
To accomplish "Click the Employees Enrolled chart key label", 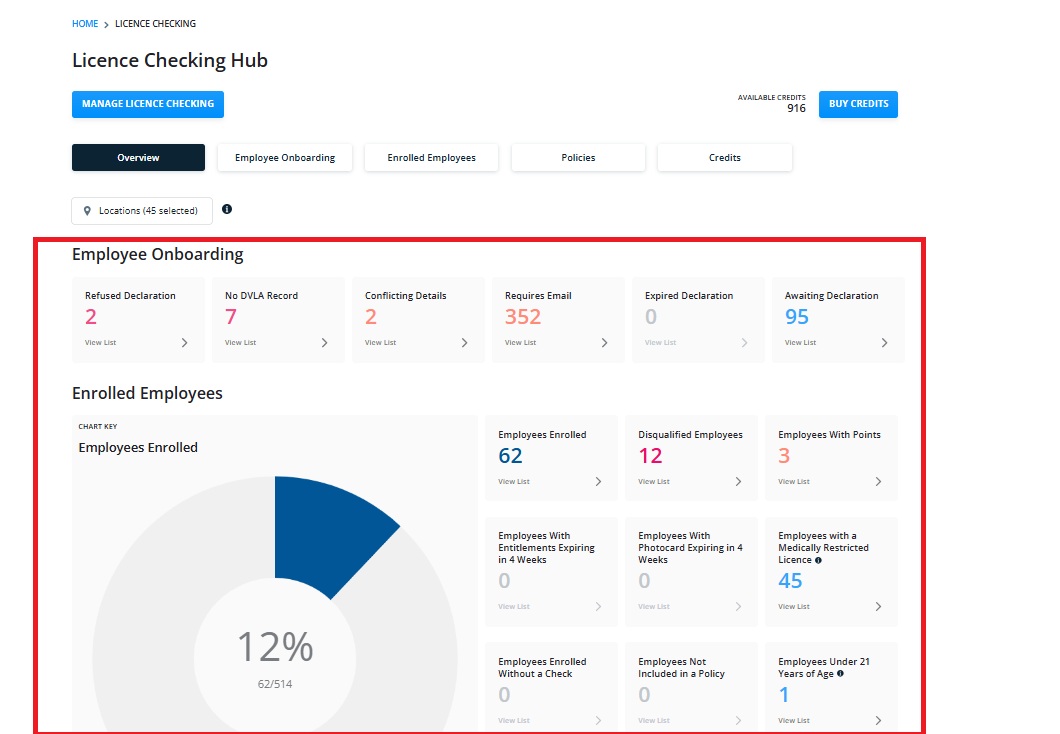I will point(138,447).
